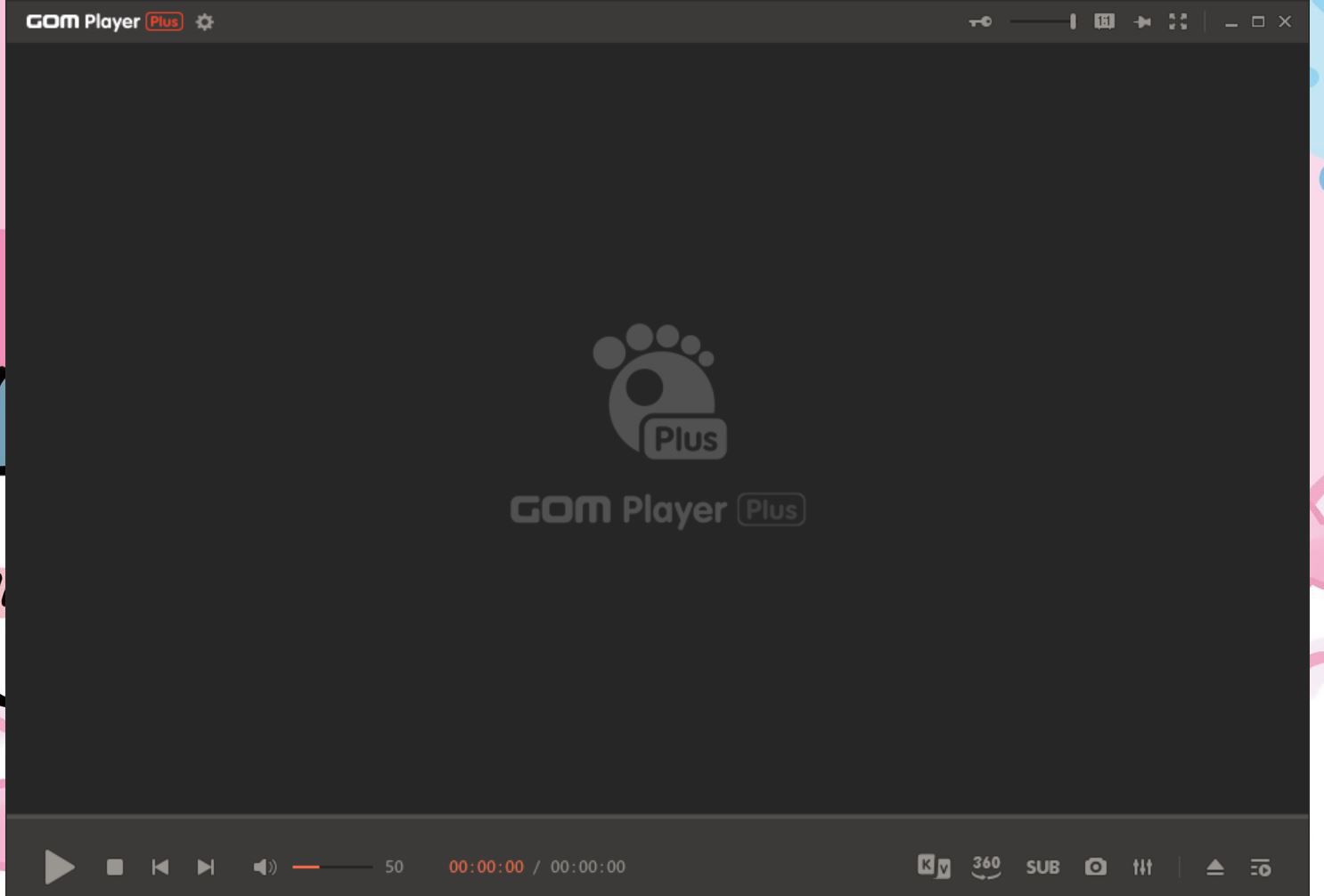1324x896 pixels.
Task: Enter fullscreen mode
Action: coord(1178,21)
